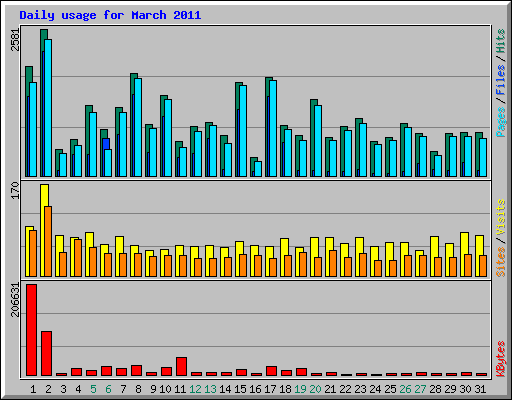
Task: Click x-axis day label 16
Action: [255, 389]
